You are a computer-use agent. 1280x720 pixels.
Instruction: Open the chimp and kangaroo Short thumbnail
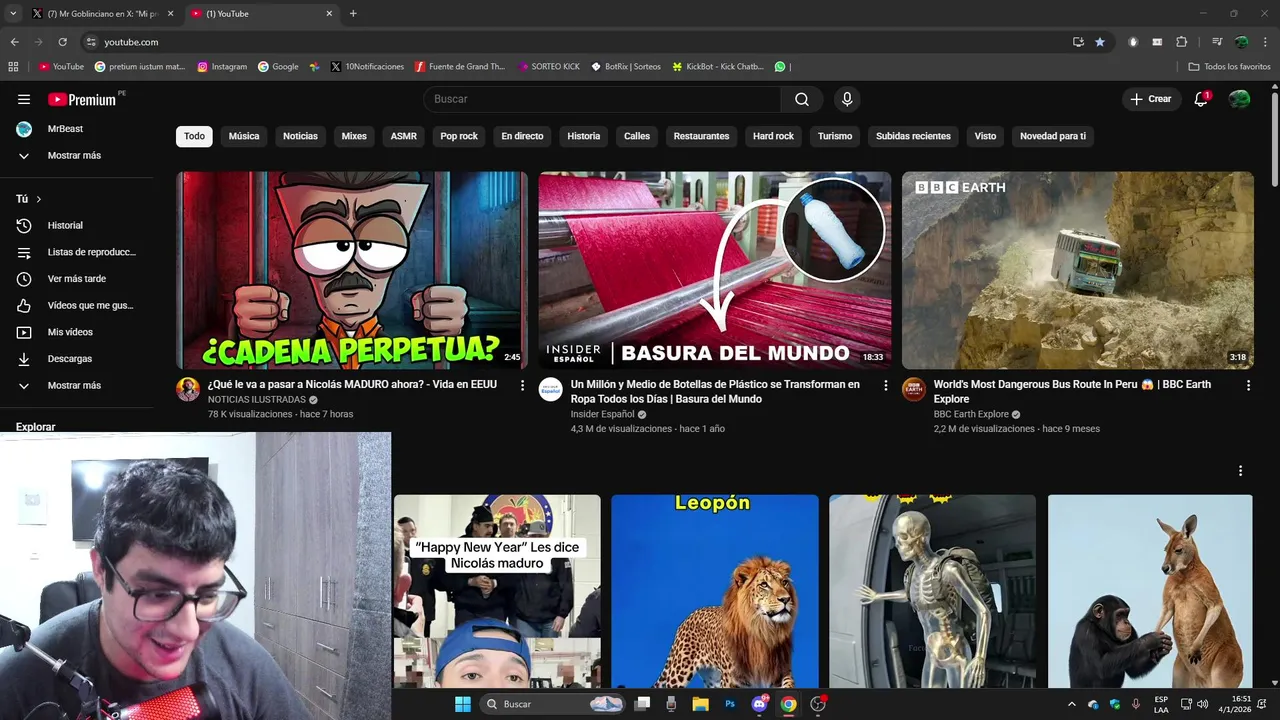(x=1150, y=591)
